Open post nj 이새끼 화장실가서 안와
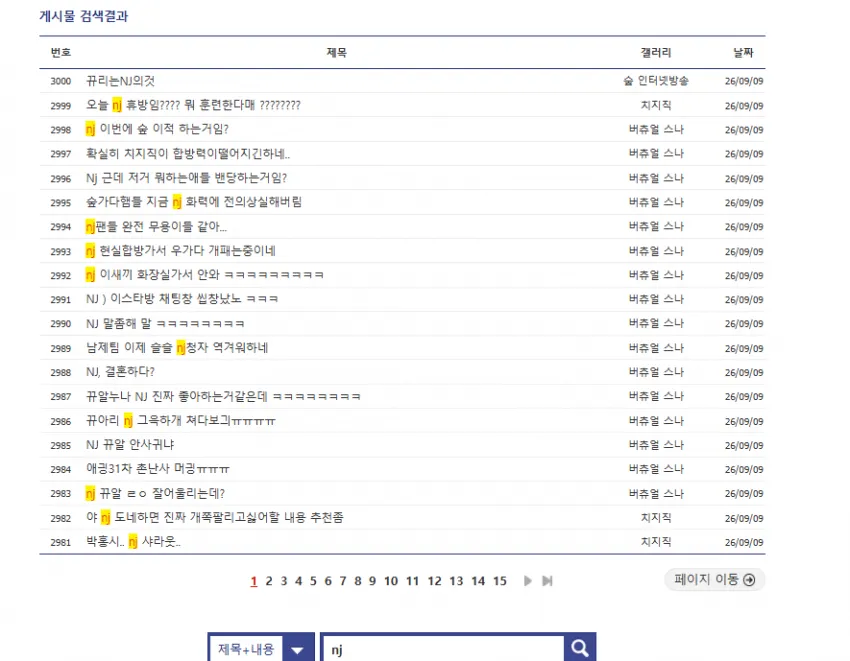This screenshot has height=661, width=850. point(204,274)
